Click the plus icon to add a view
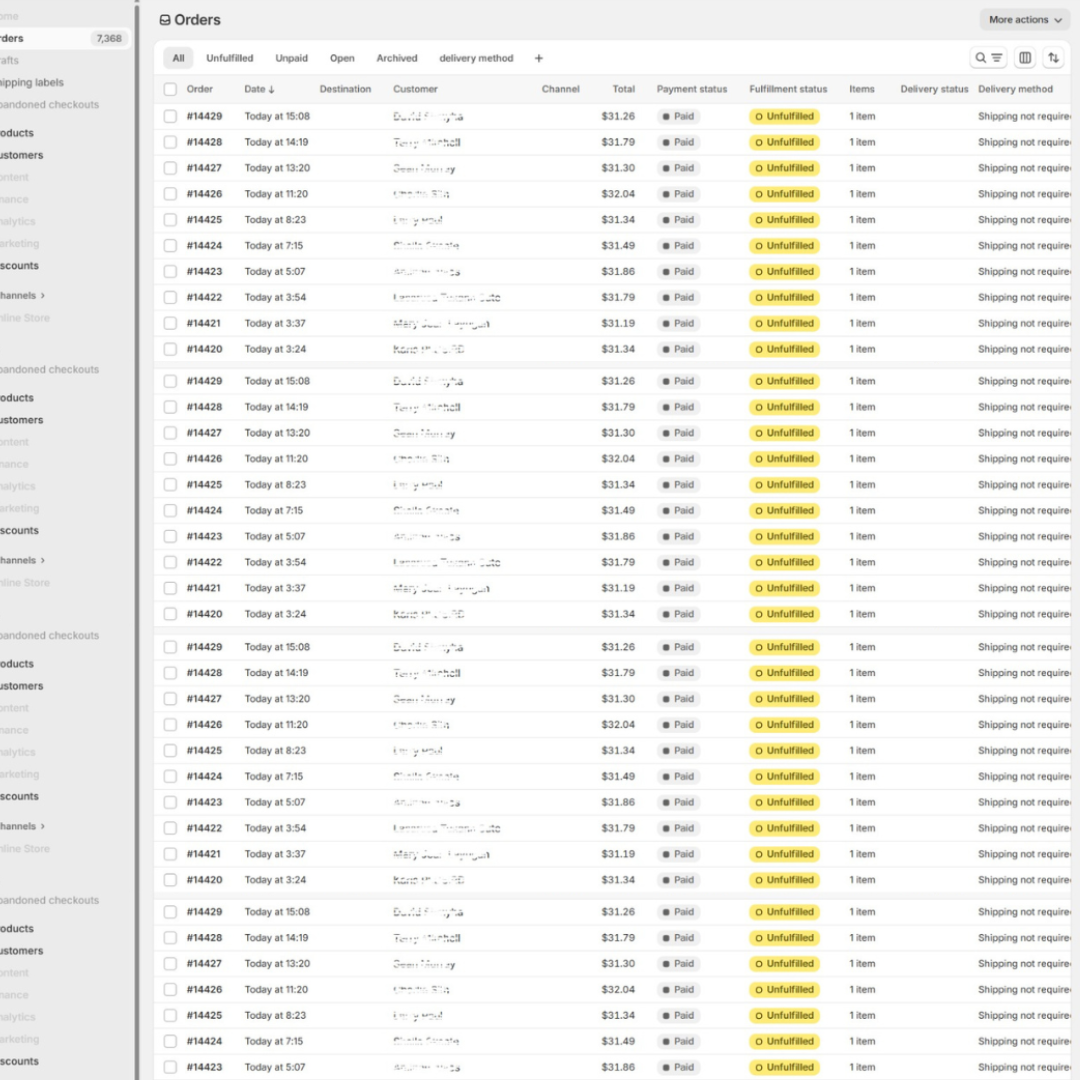 coord(538,58)
